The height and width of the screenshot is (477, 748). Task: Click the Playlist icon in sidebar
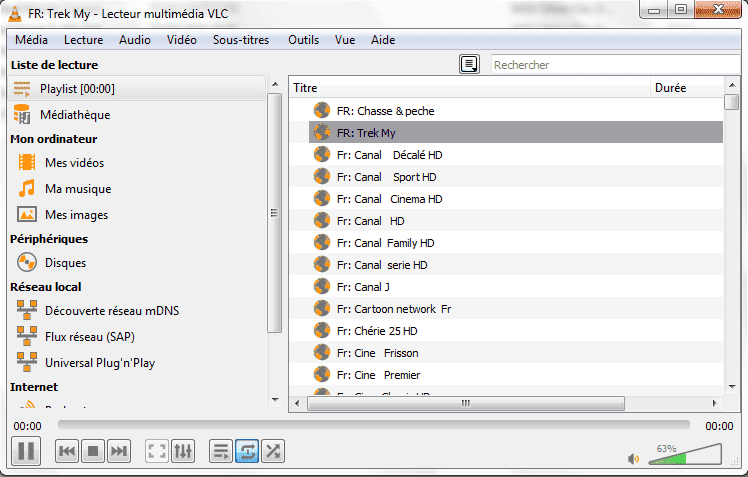[22, 89]
